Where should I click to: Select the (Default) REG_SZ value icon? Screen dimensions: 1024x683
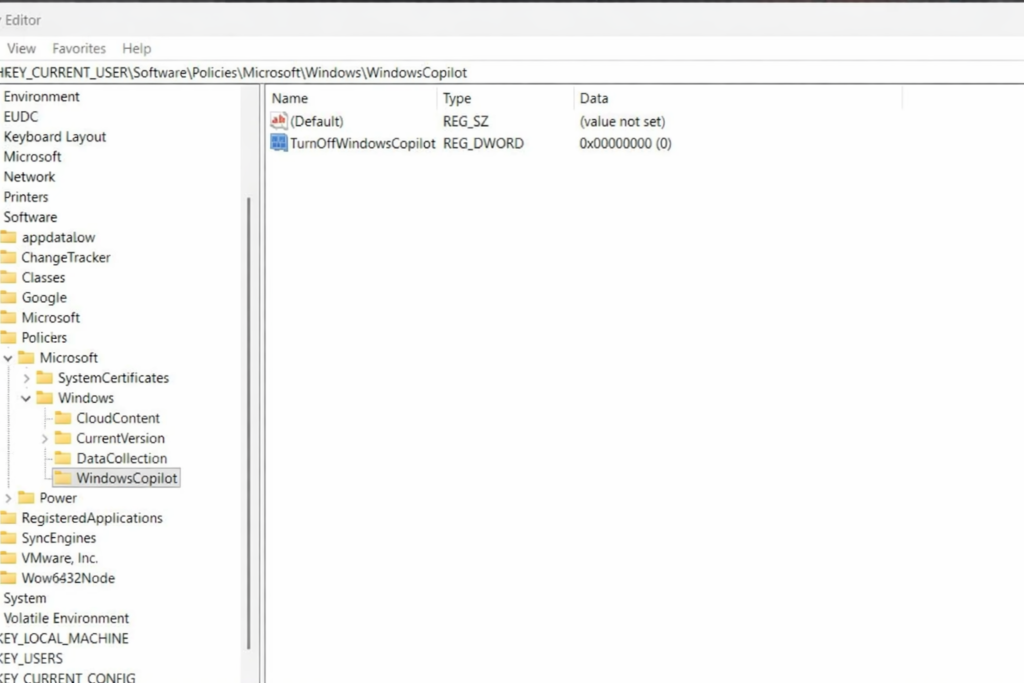pos(278,121)
